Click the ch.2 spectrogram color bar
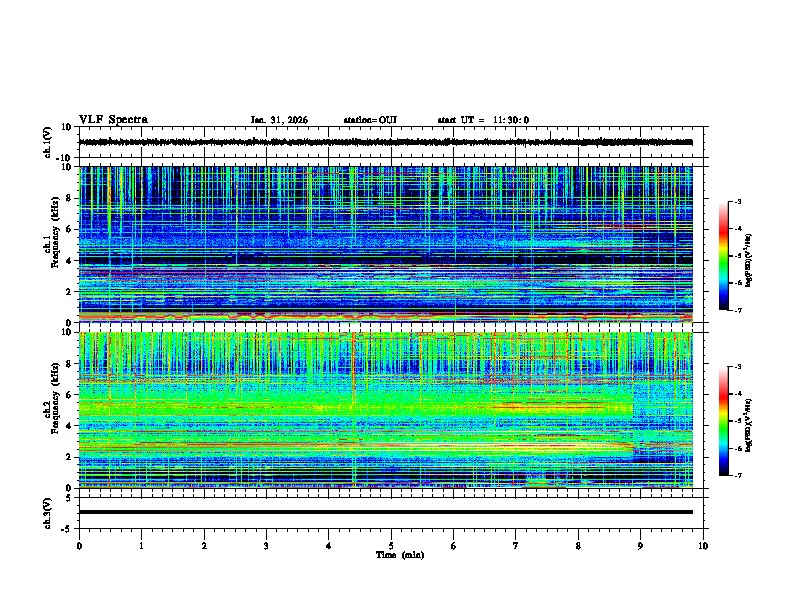This screenshot has height=612, width=792. (x=724, y=421)
